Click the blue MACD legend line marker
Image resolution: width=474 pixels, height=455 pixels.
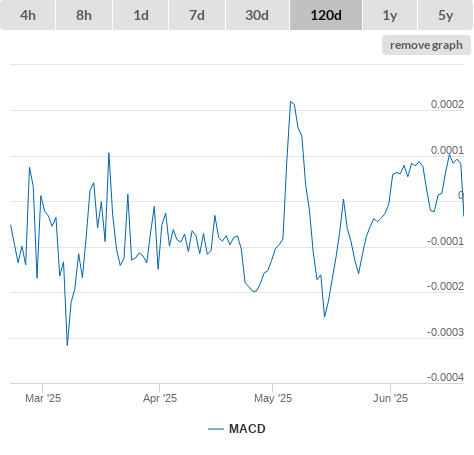(x=216, y=429)
